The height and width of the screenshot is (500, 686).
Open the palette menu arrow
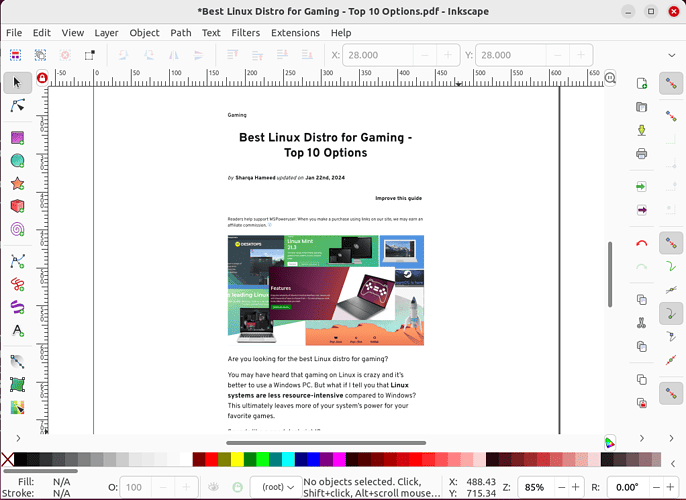coord(673,464)
